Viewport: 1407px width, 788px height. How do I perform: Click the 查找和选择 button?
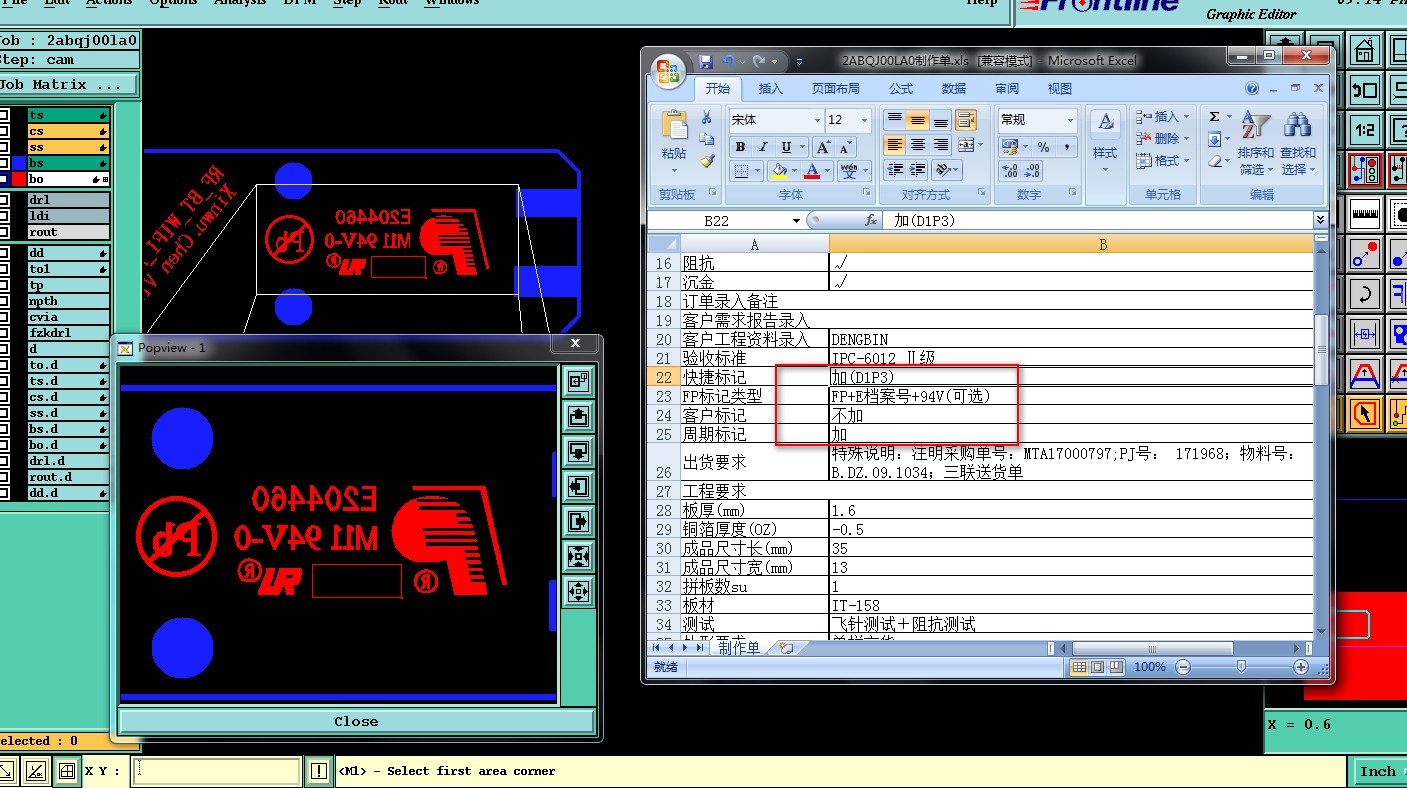[x=1298, y=142]
